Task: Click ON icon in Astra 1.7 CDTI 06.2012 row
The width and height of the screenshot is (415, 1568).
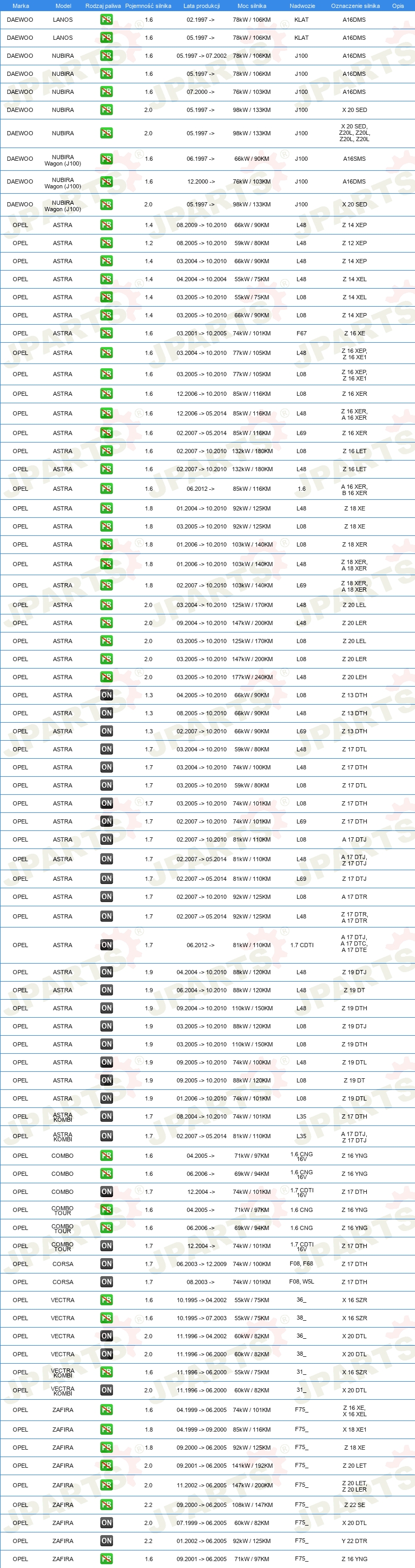Action: point(107,945)
